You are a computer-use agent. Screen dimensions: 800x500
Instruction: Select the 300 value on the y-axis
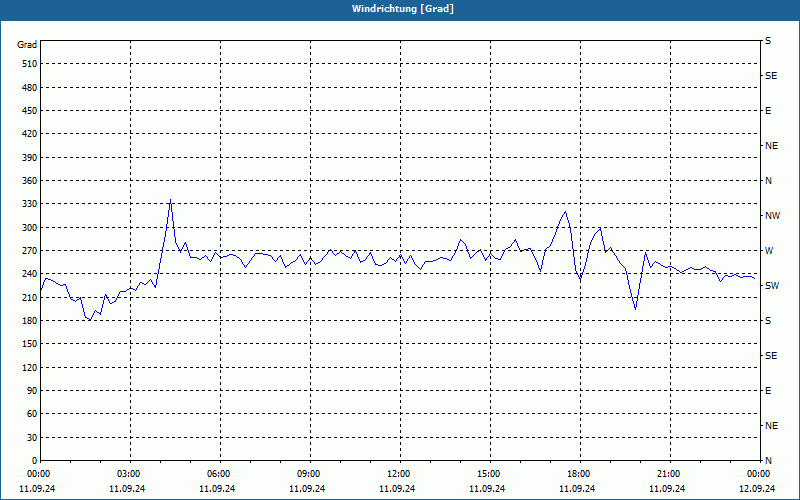click(x=30, y=227)
